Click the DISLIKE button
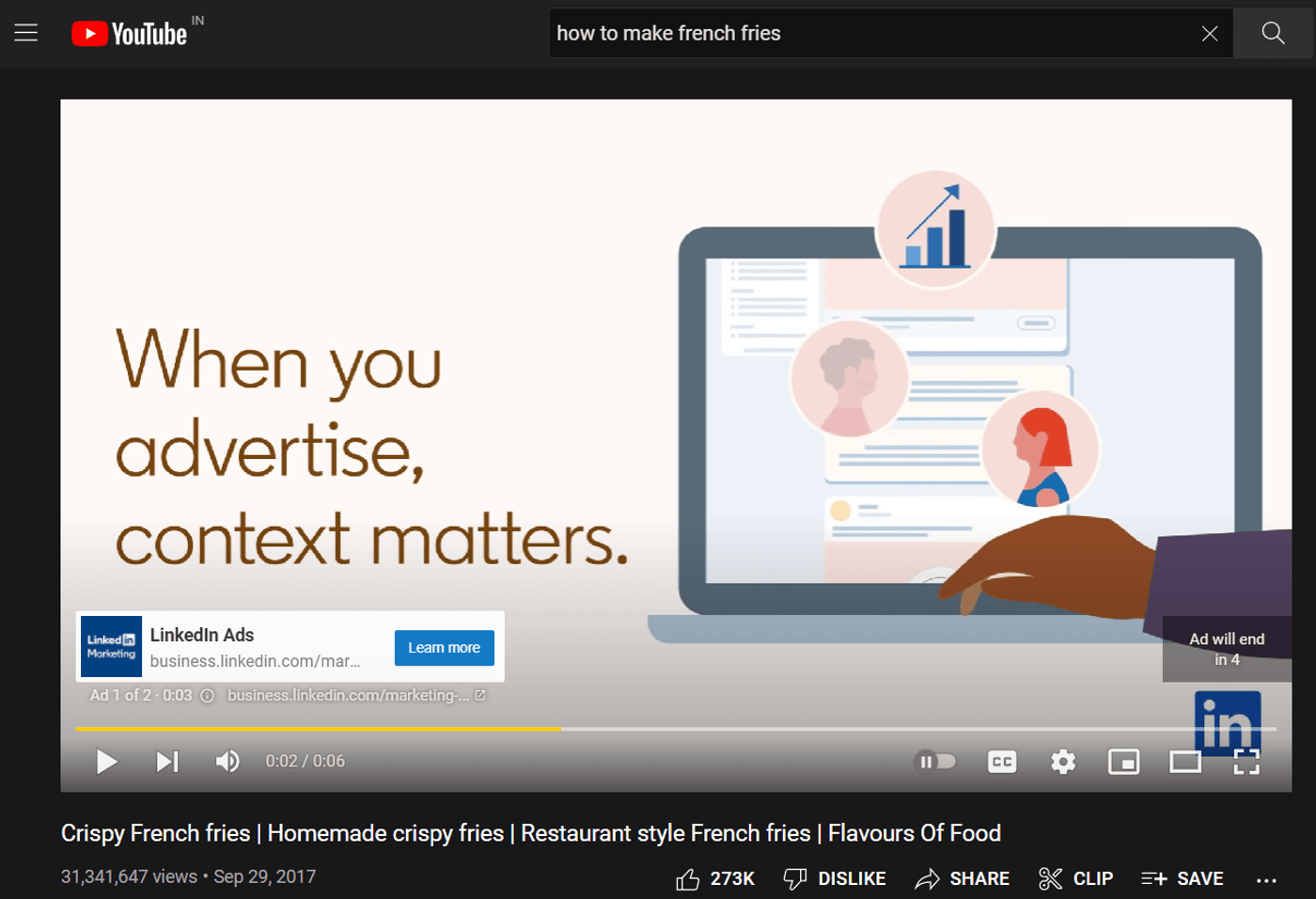Screen dimensions: 1316x899 [834, 878]
